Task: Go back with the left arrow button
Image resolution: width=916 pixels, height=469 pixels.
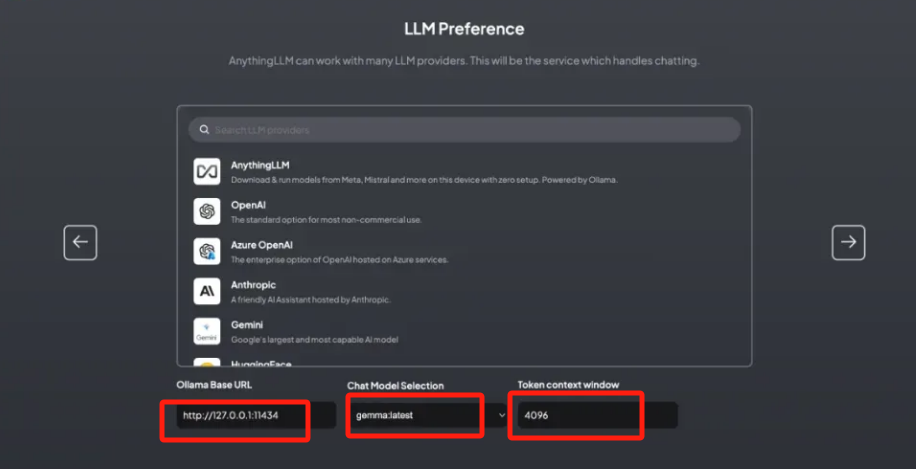Action: pos(81,242)
